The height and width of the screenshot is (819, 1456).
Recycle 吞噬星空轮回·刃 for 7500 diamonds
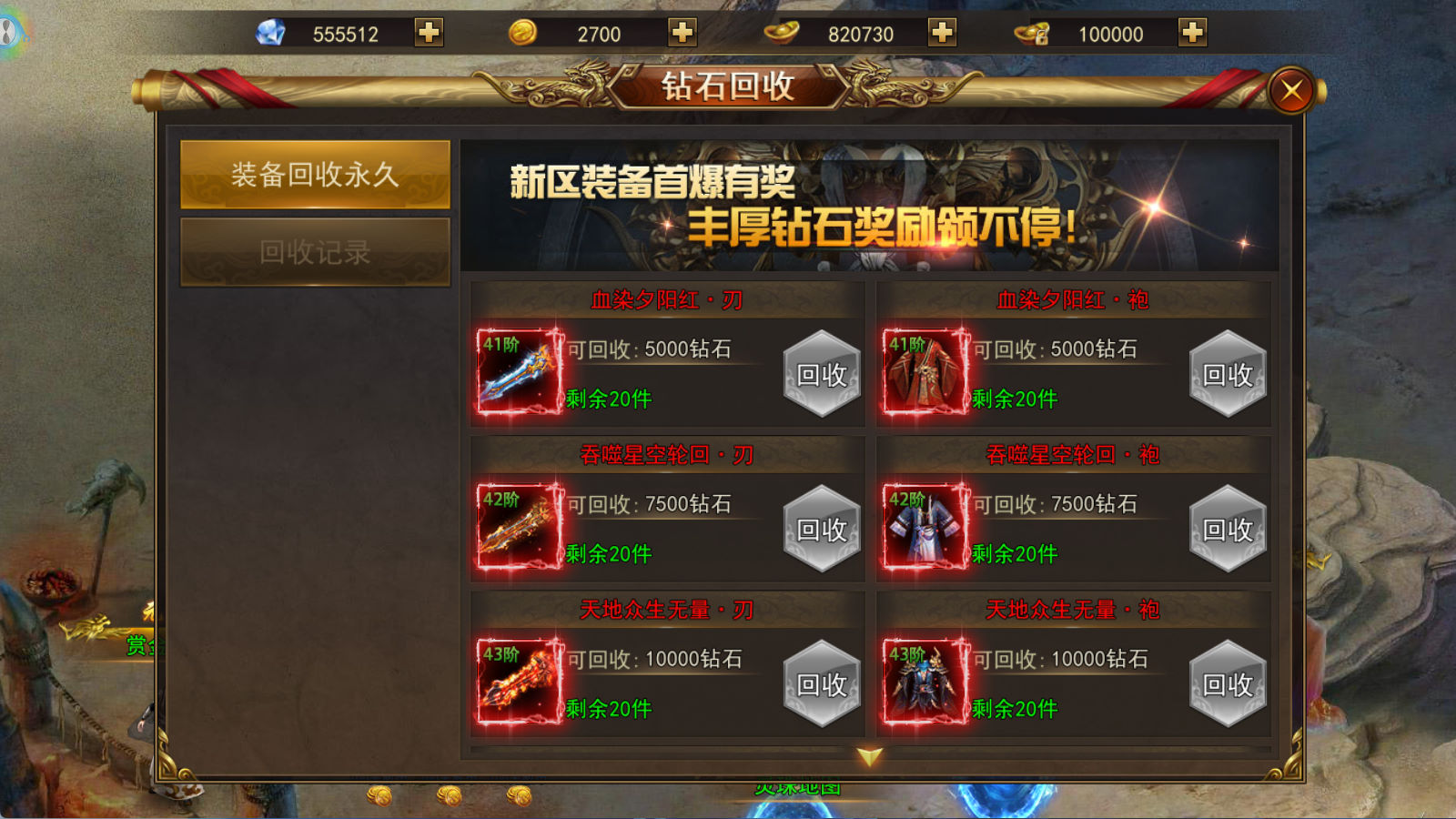coord(823,529)
